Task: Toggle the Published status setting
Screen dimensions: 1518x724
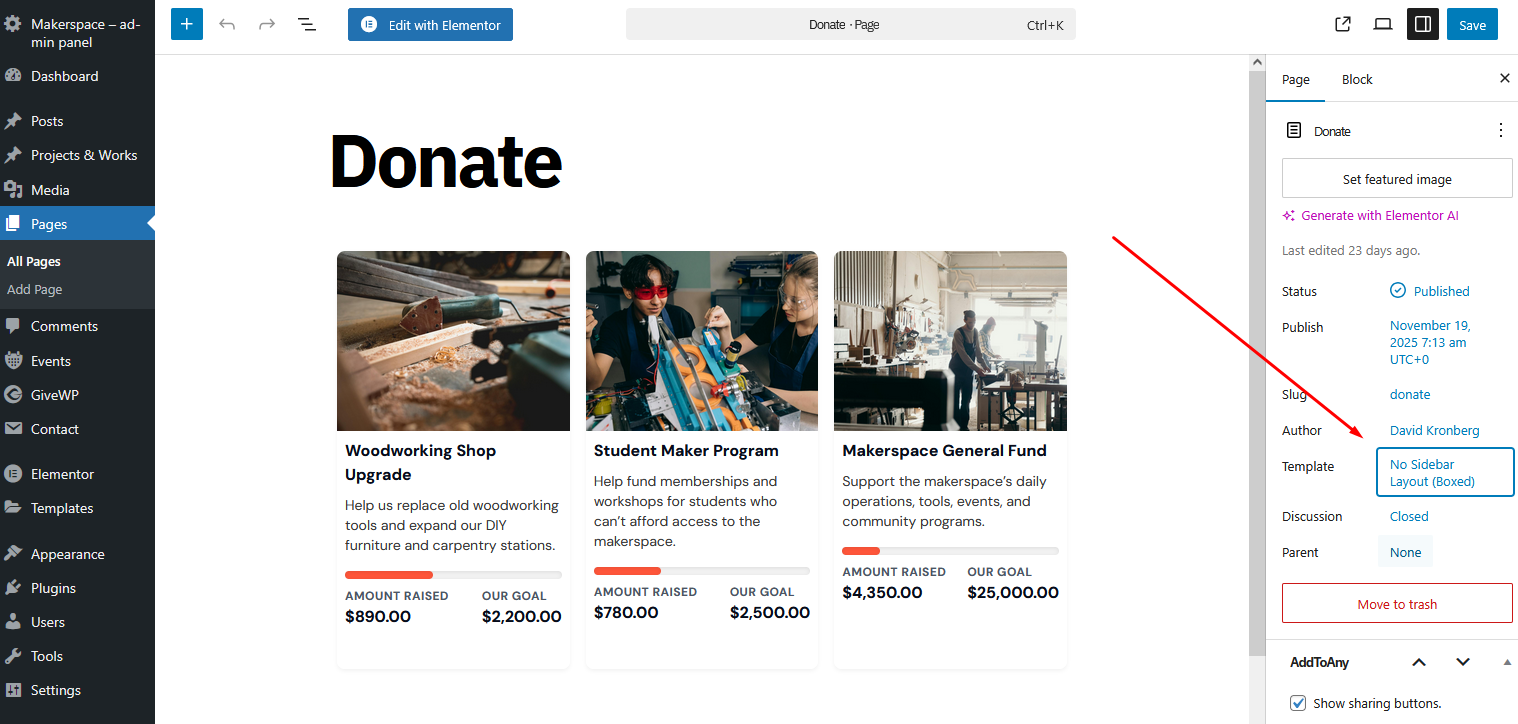Action: point(1430,291)
